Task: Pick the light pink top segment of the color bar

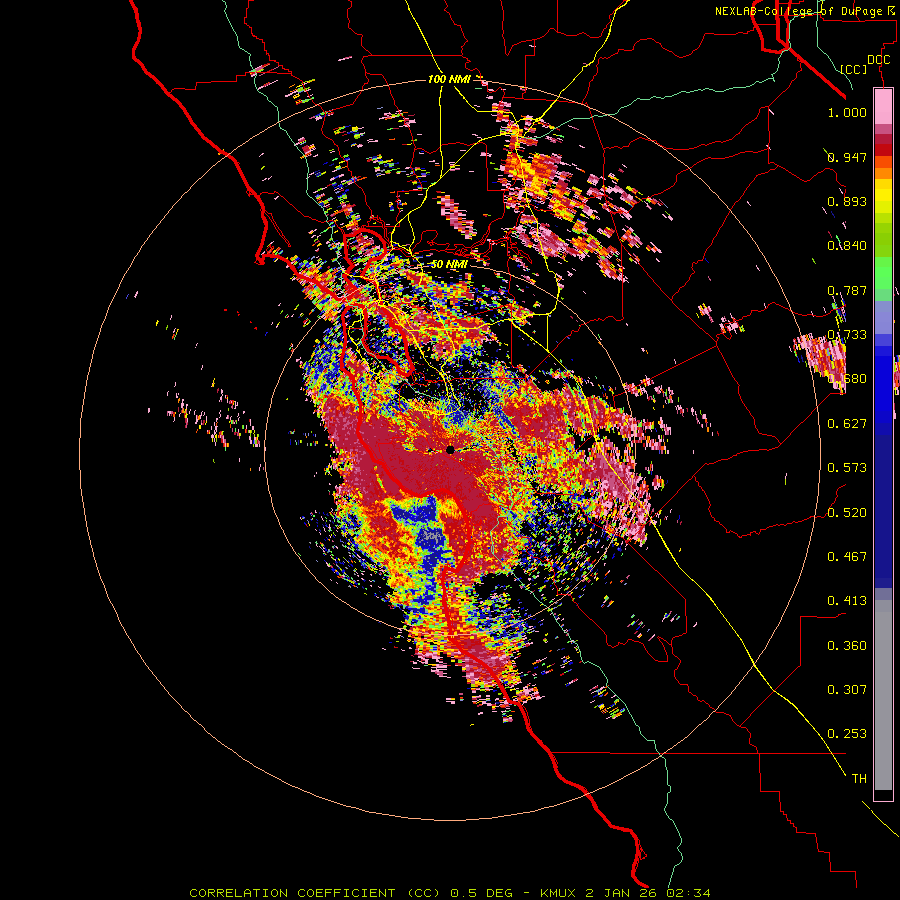Action: tap(883, 106)
